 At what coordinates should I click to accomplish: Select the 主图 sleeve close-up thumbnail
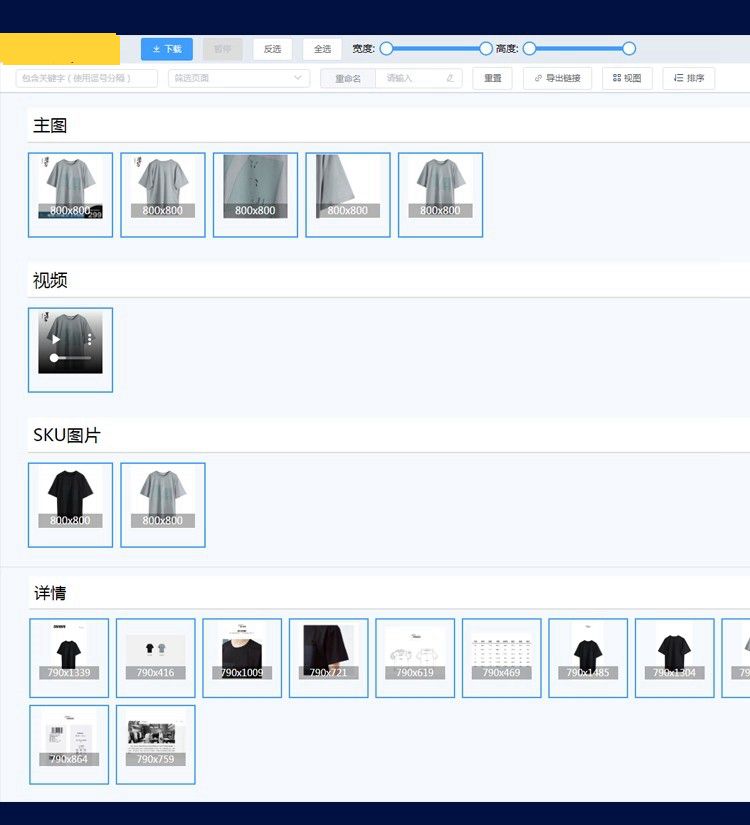348,195
